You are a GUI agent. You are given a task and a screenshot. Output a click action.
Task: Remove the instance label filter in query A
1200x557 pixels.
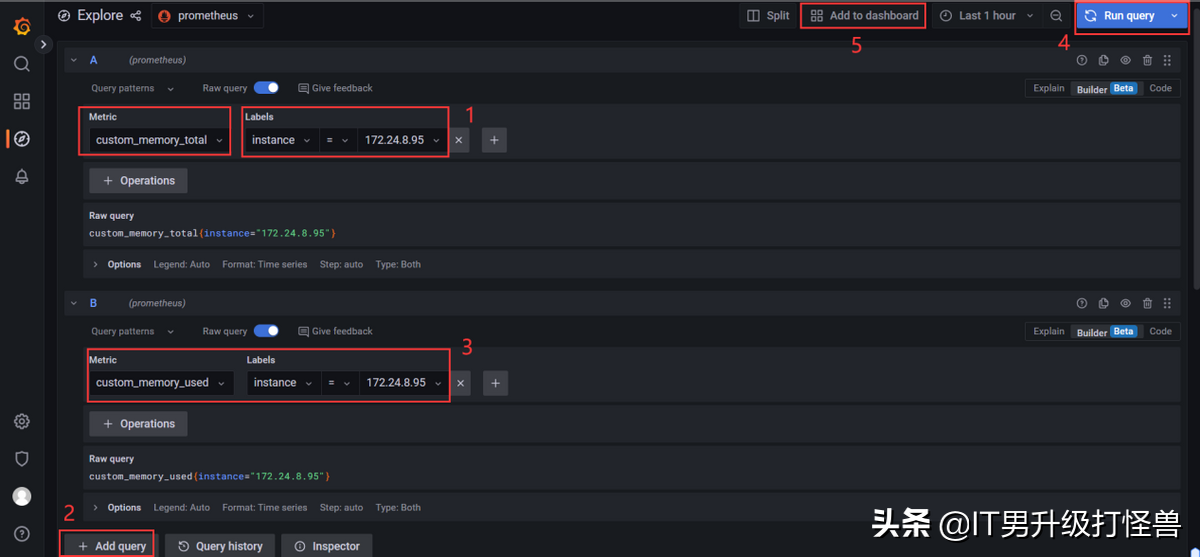click(x=459, y=140)
